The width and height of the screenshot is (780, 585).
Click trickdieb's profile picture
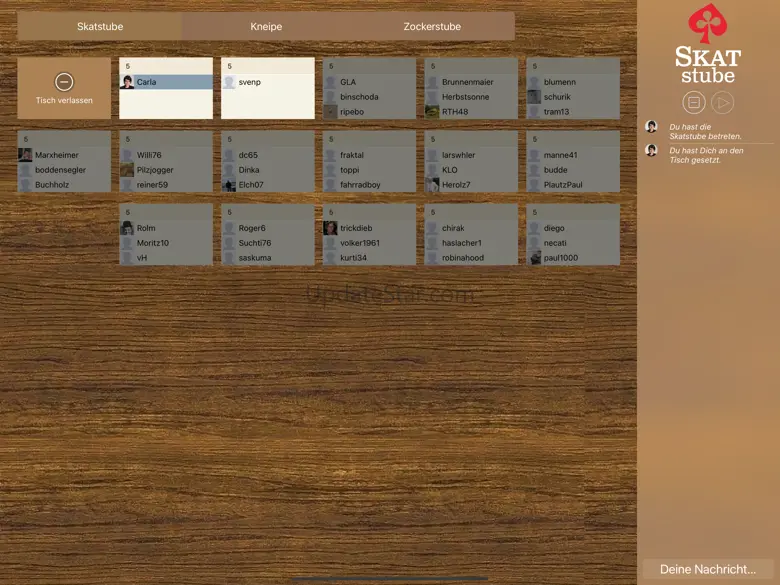[331, 228]
